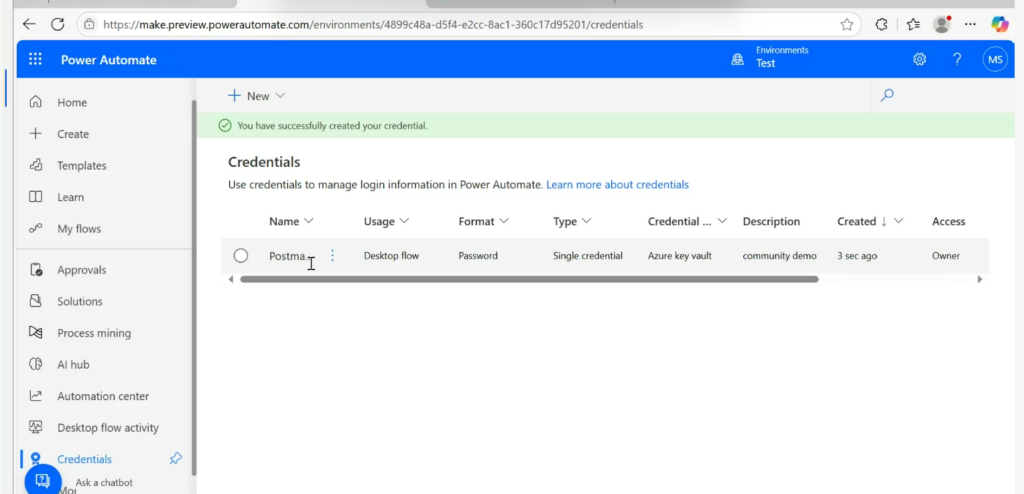Open the New credential dropdown
1024x494 pixels.
pyautogui.click(x=257, y=95)
